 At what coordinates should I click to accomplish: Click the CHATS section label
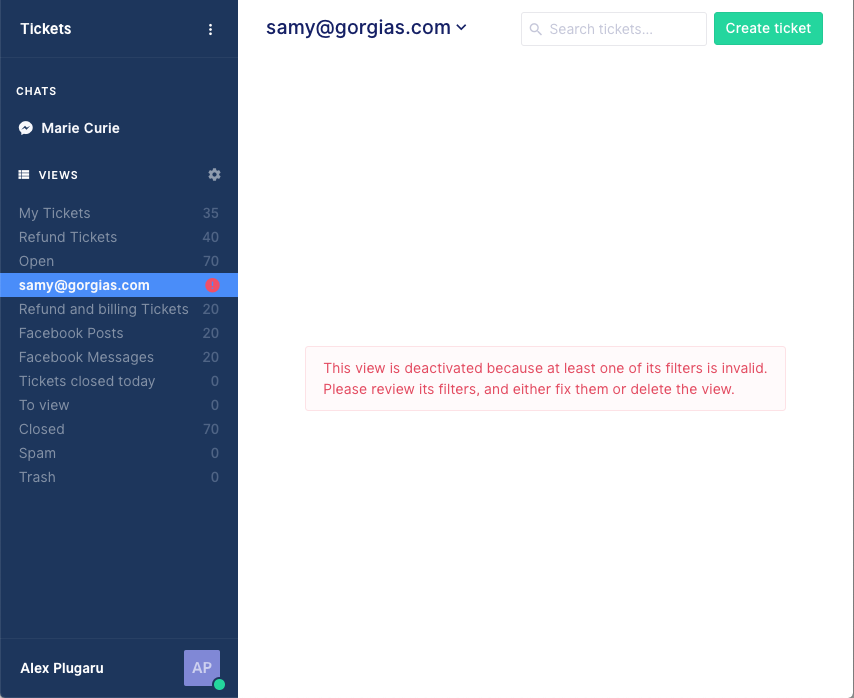click(x=36, y=91)
